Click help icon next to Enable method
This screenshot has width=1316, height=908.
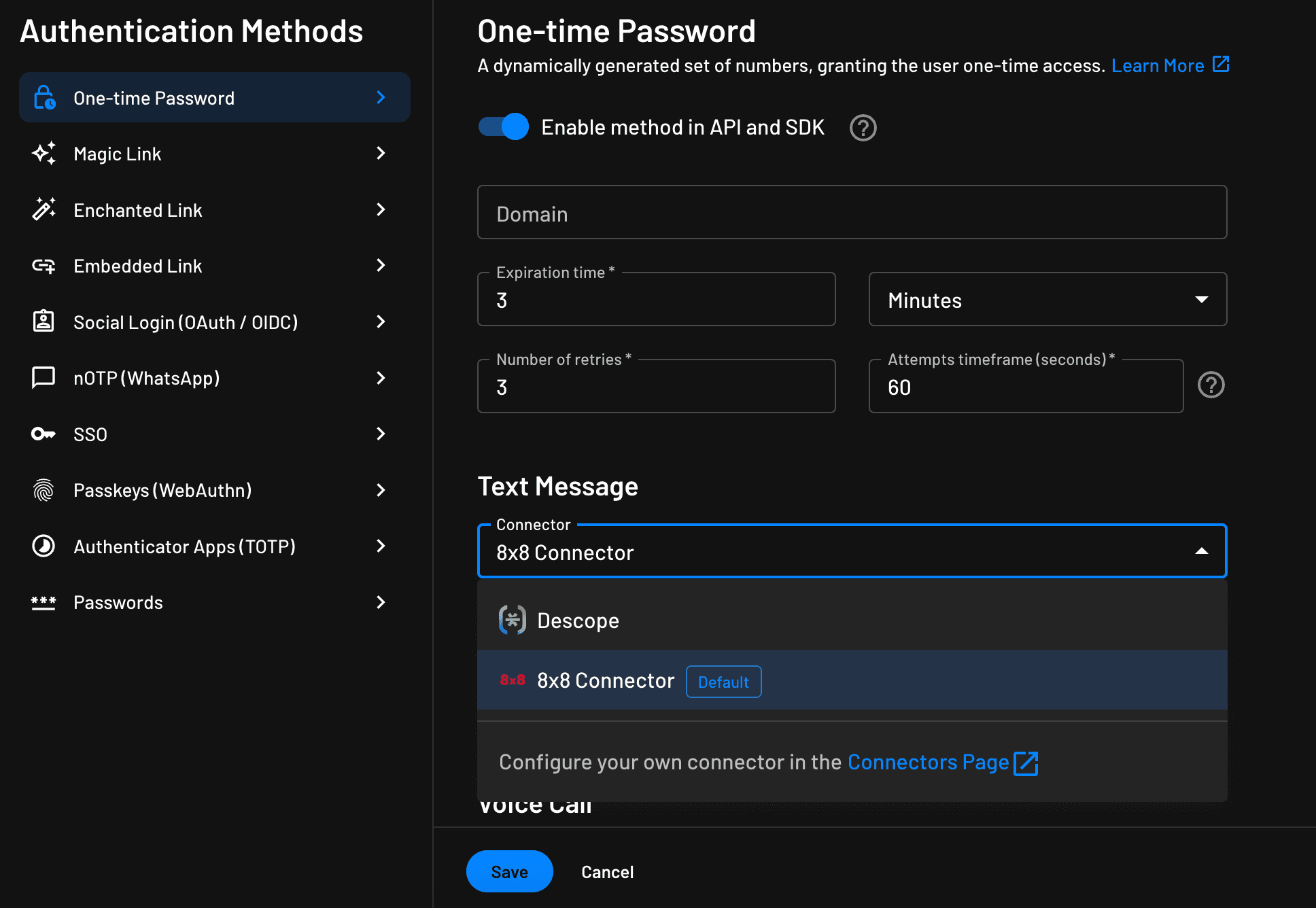pyautogui.click(x=863, y=128)
